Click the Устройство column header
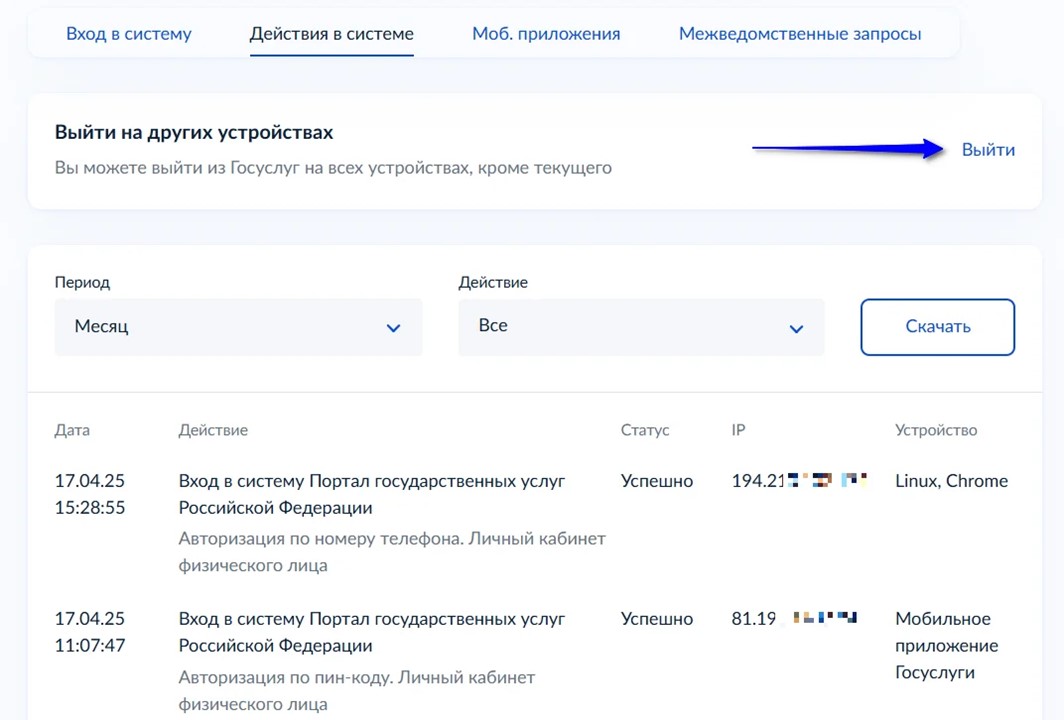Viewport: 1064px width, 720px height. point(936,430)
